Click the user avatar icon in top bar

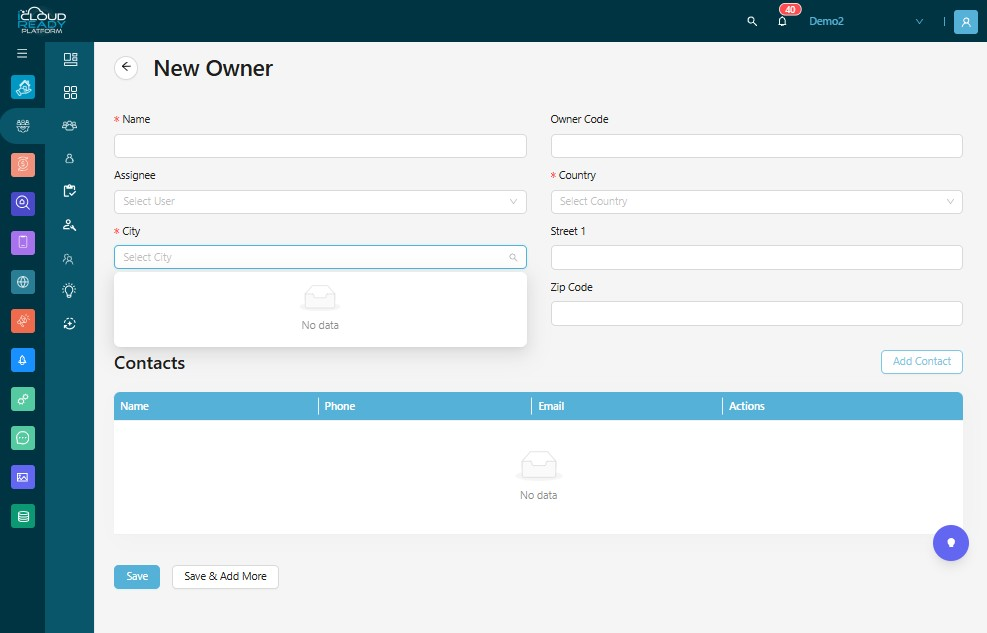pyautogui.click(x=966, y=21)
